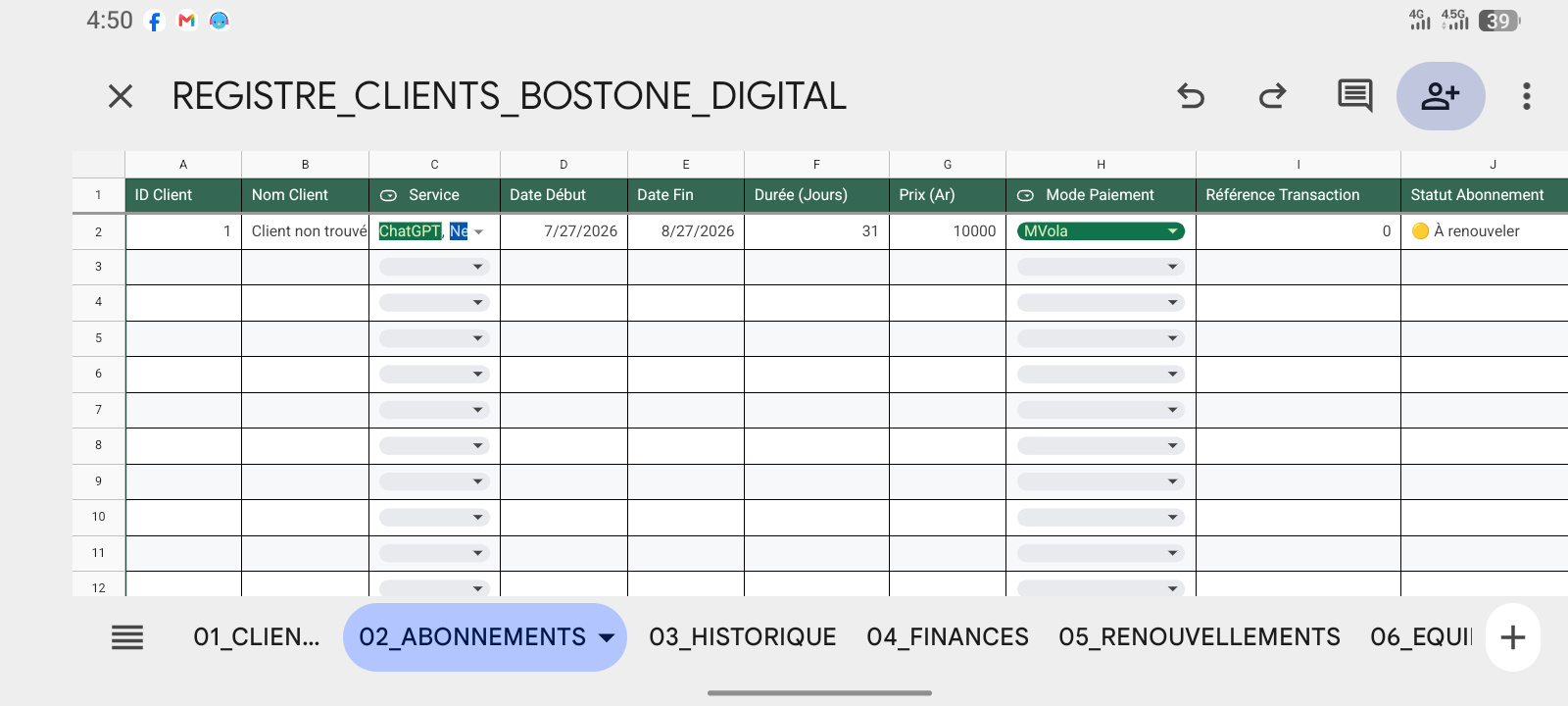Open the Service dropdown in row 3

433,267
